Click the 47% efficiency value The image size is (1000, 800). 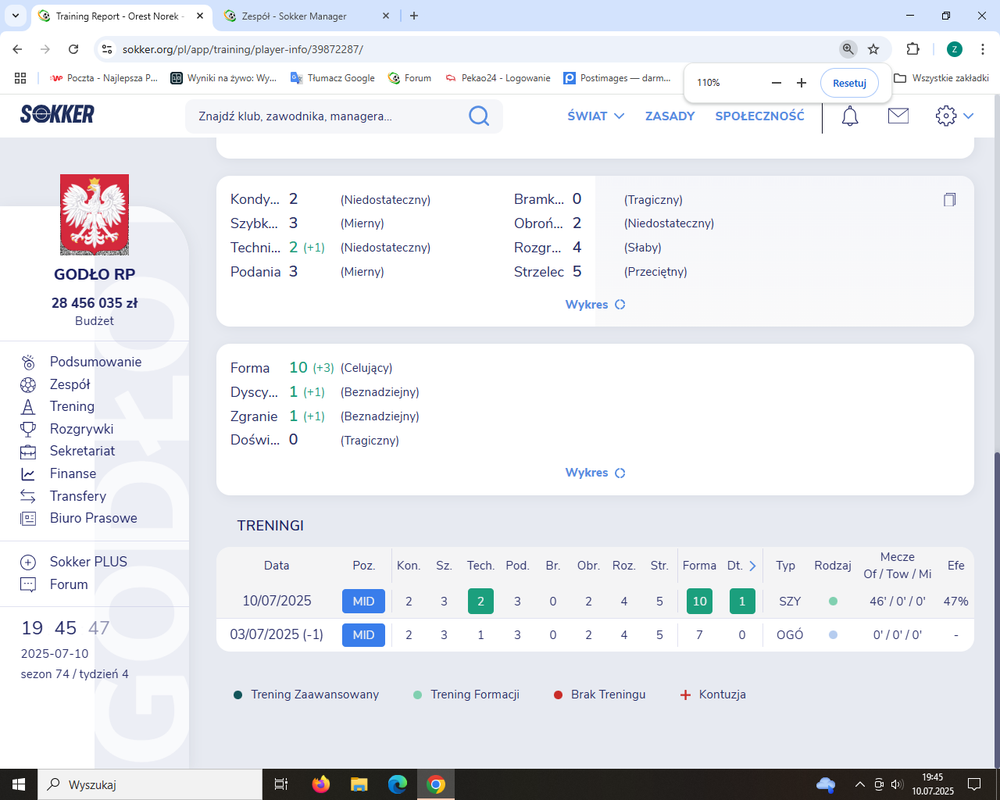pos(955,601)
